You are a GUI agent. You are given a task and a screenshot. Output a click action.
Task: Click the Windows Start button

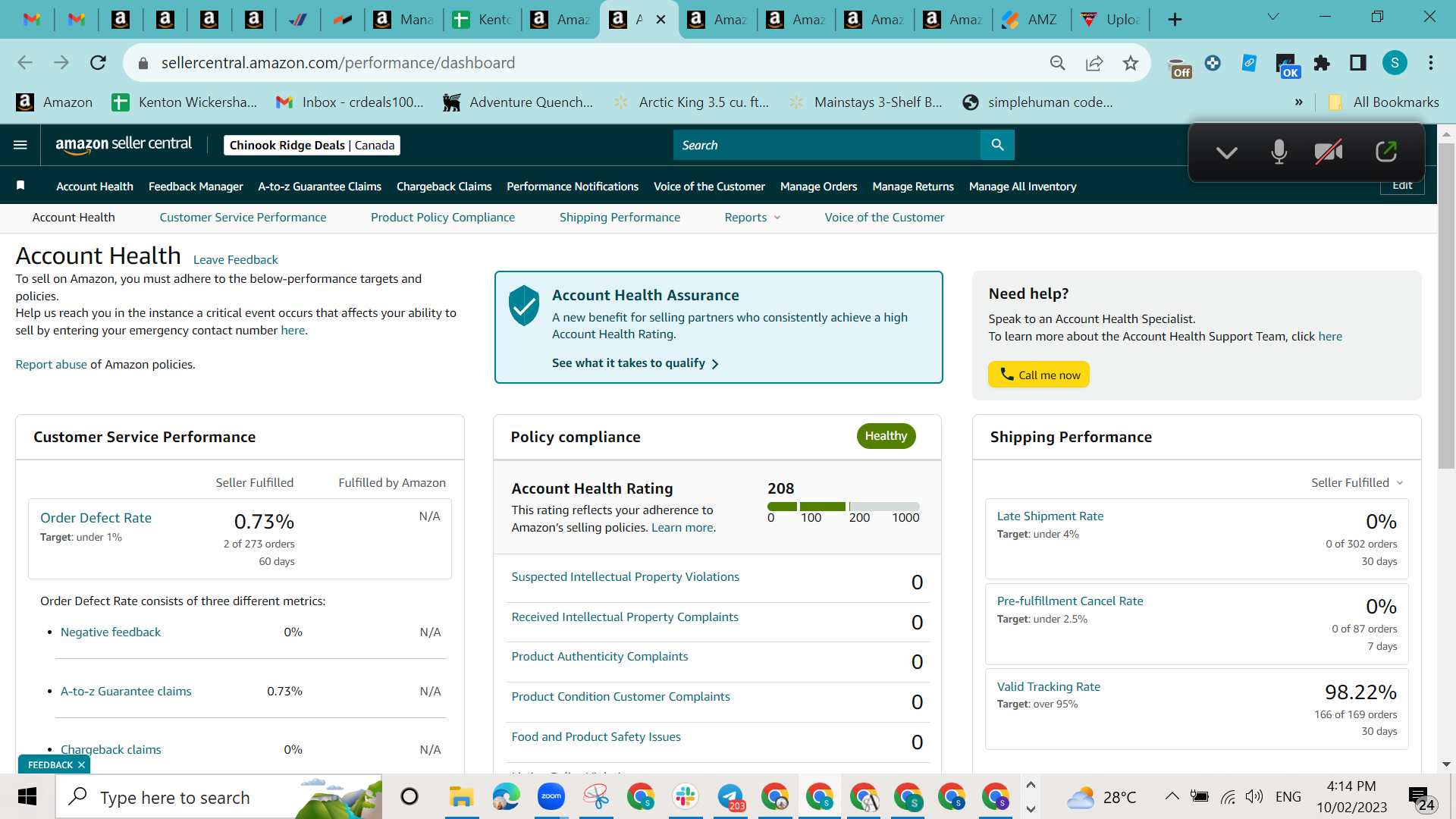[27, 797]
